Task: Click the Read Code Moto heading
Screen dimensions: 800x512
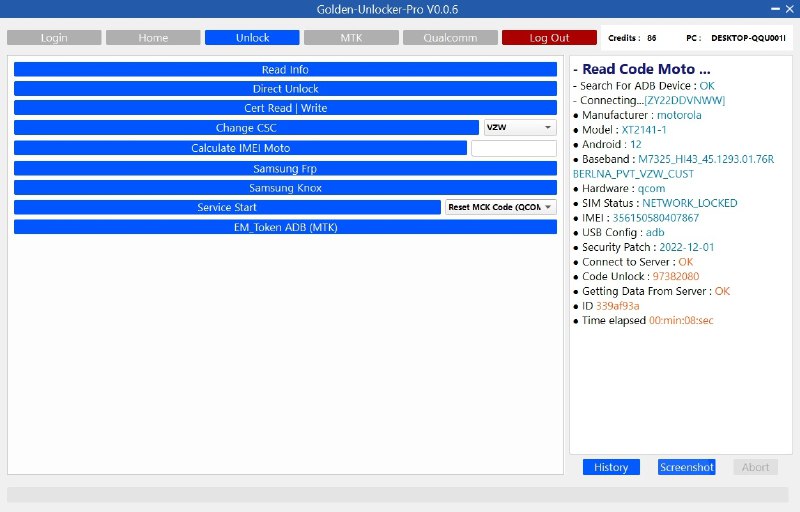Action: pos(646,69)
